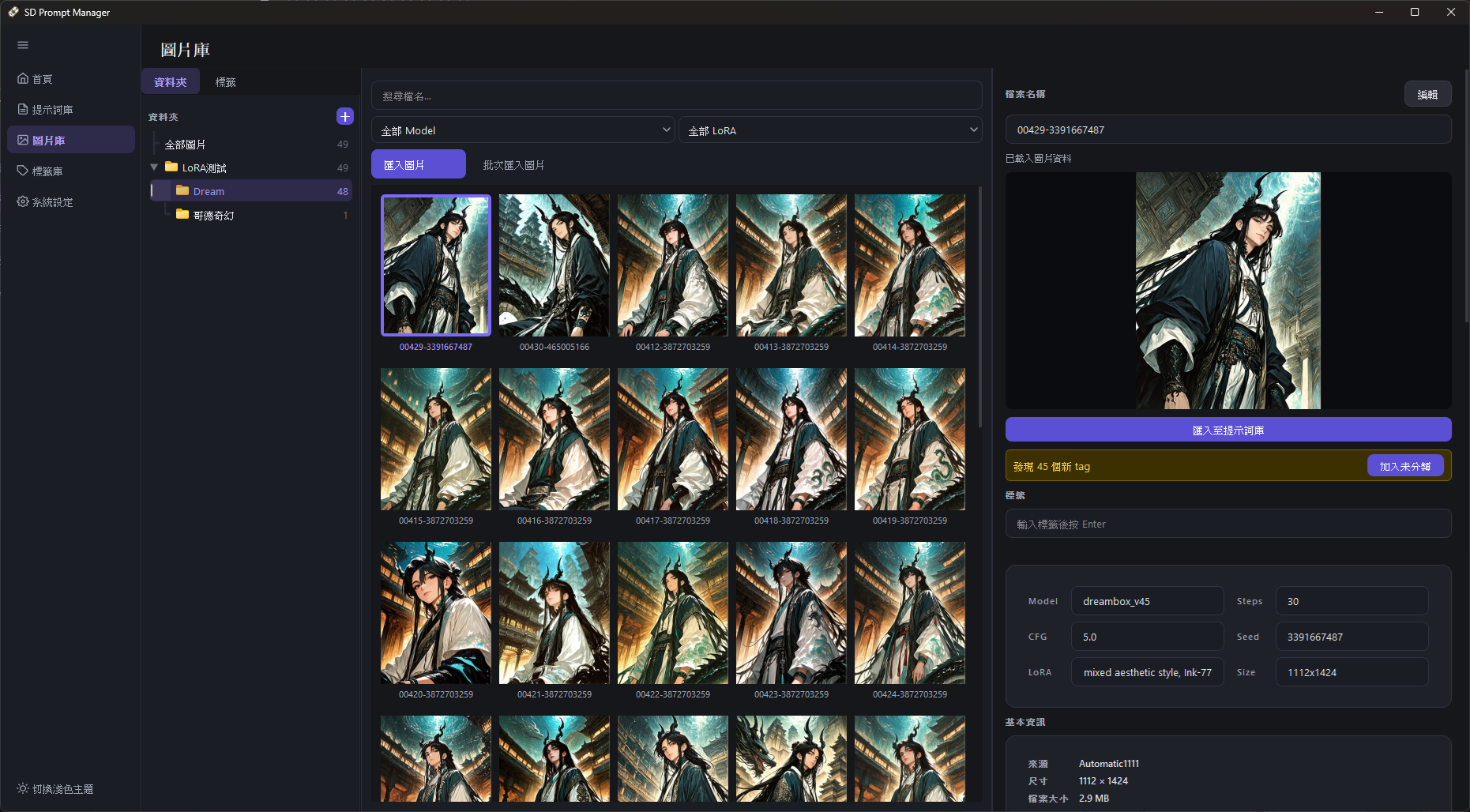This screenshot has height=812, width=1470.
Task: Select the Dream folder
Action: tap(250, 191)
